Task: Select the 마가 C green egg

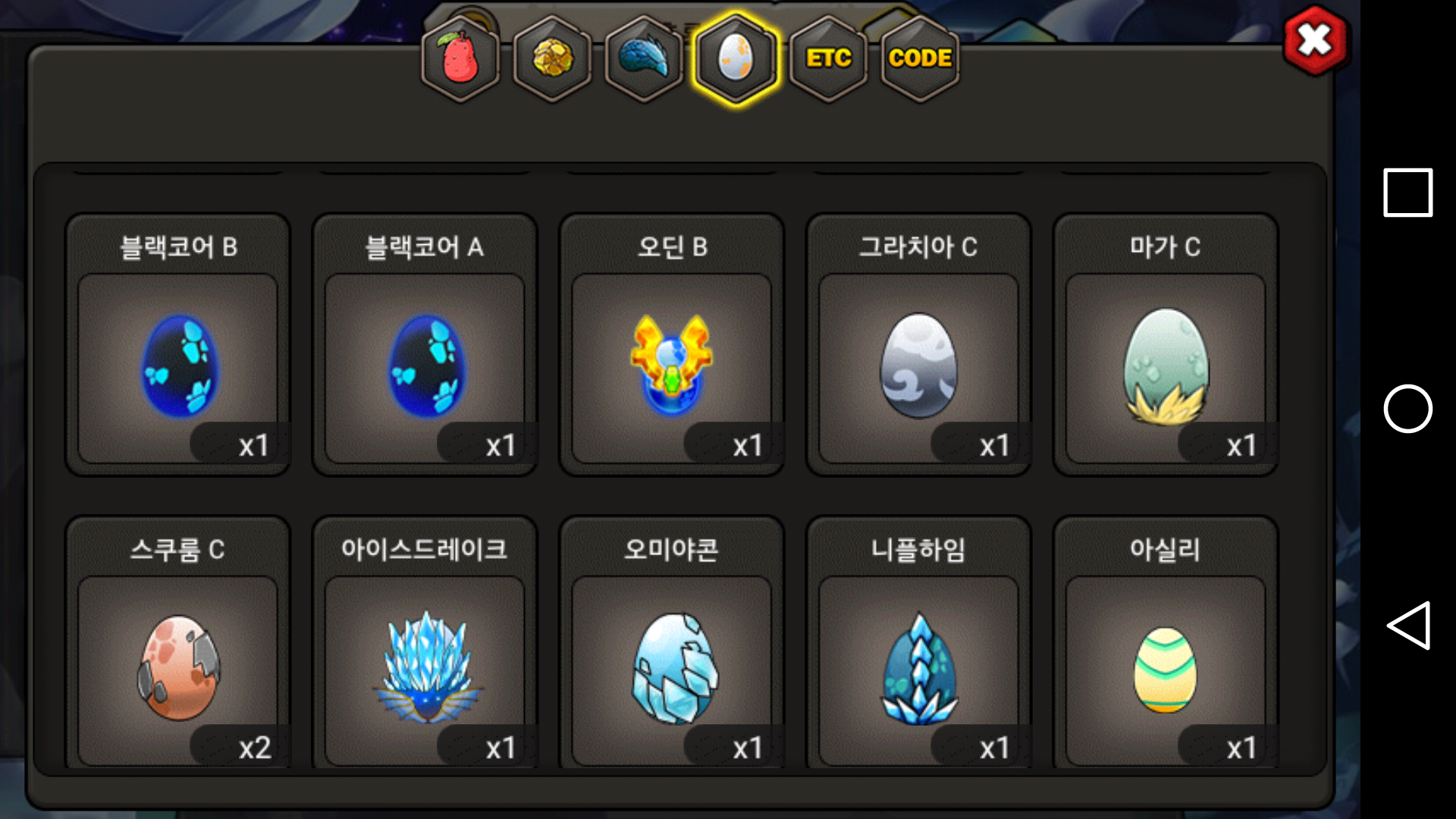Action: pos(1166,345)
